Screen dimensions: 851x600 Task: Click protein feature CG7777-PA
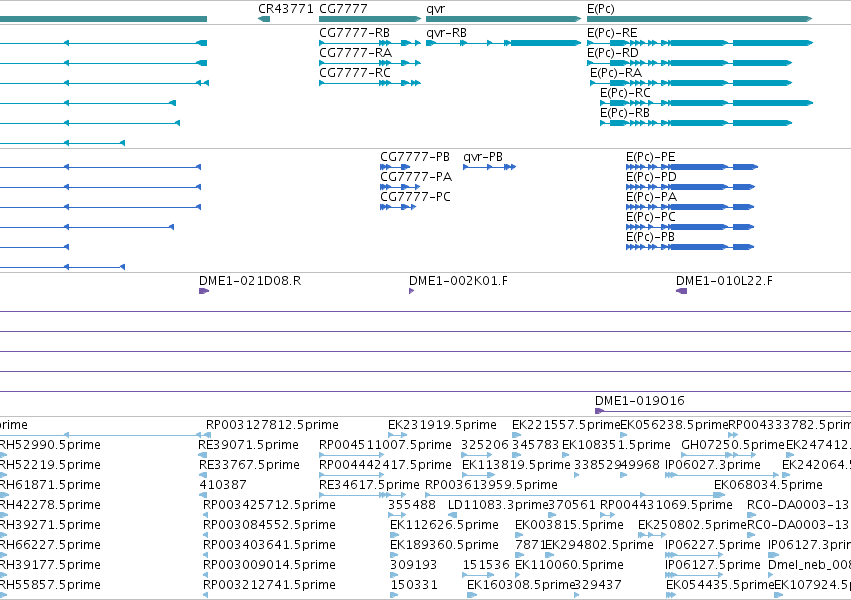pos(416,177)
